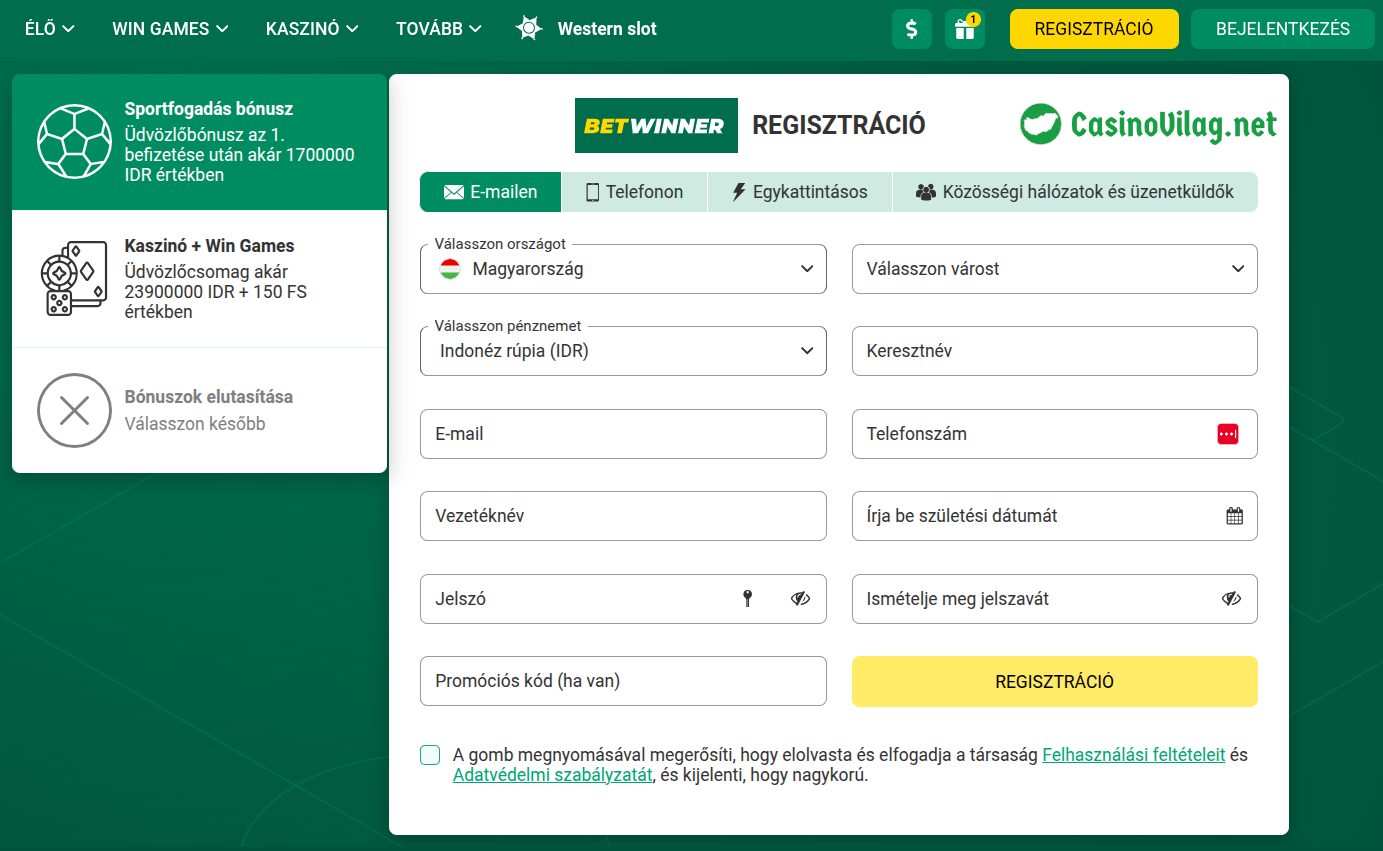Viewport: 1383px width, 851px height.
Task: Open the calendar icon for birth date
Action: coord(1234,516)
